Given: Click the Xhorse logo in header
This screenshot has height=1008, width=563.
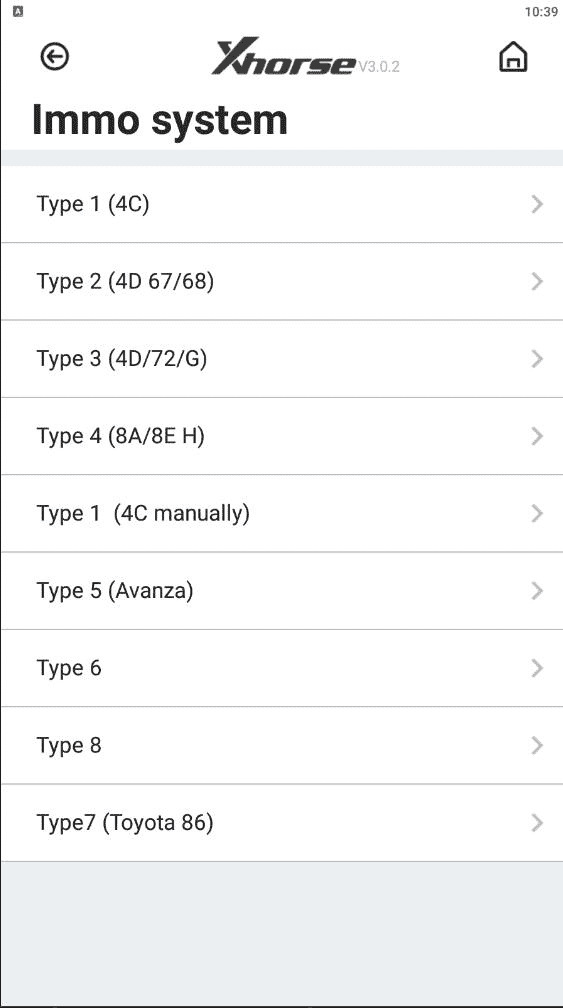Looking at the screenshot, I should tap(283, 57).
